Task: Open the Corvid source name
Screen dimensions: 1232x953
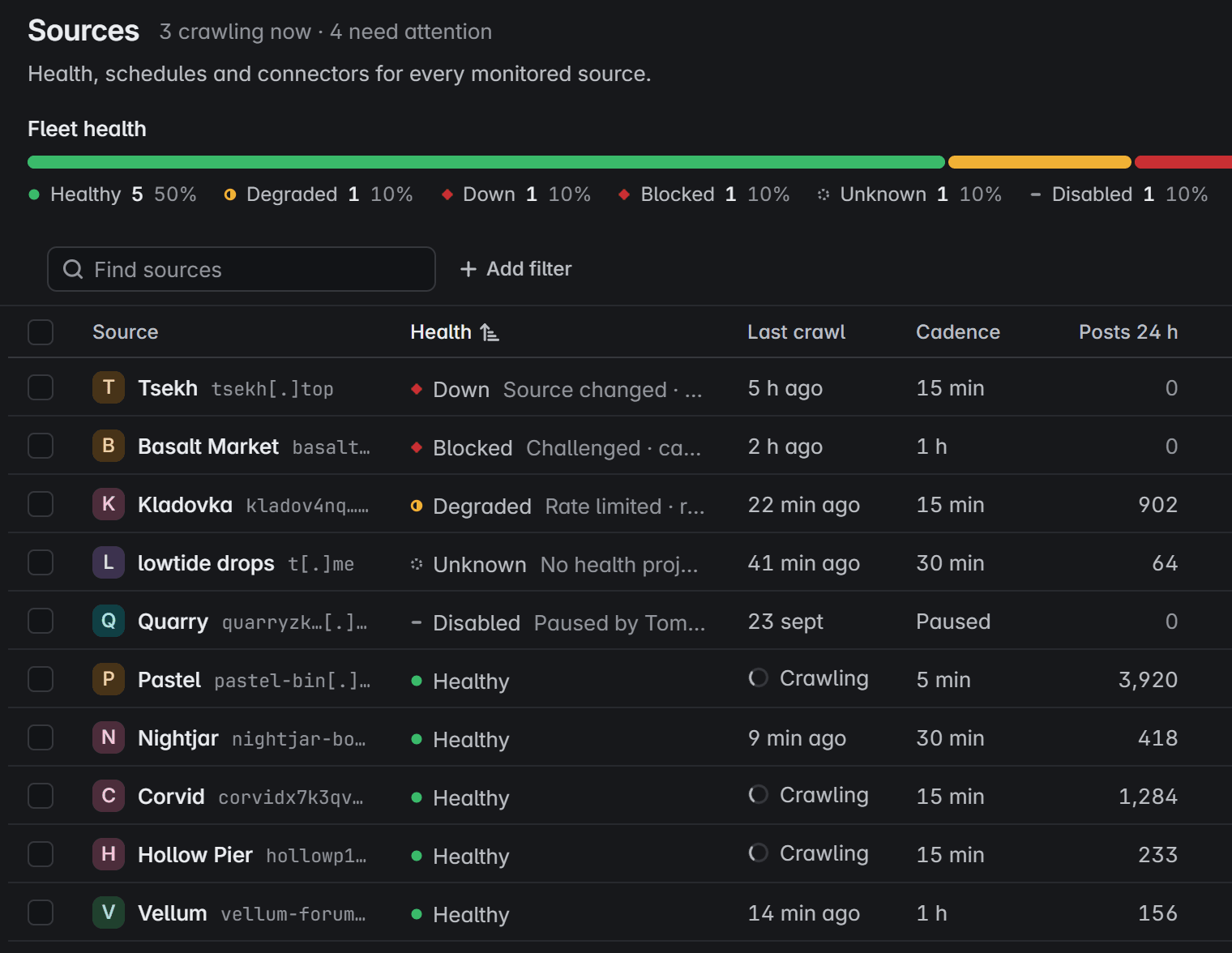Action: click(x=171, y=797)
